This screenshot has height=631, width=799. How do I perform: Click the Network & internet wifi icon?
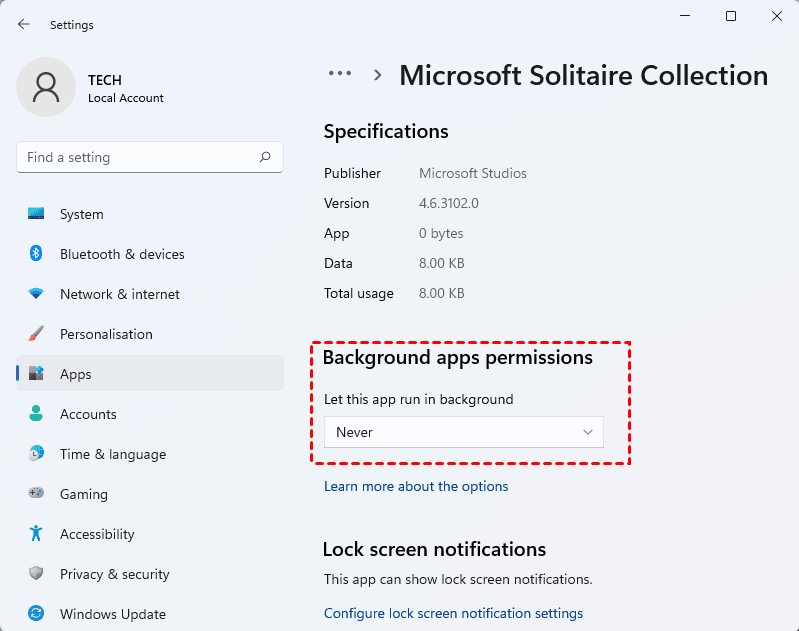(36, 294)
